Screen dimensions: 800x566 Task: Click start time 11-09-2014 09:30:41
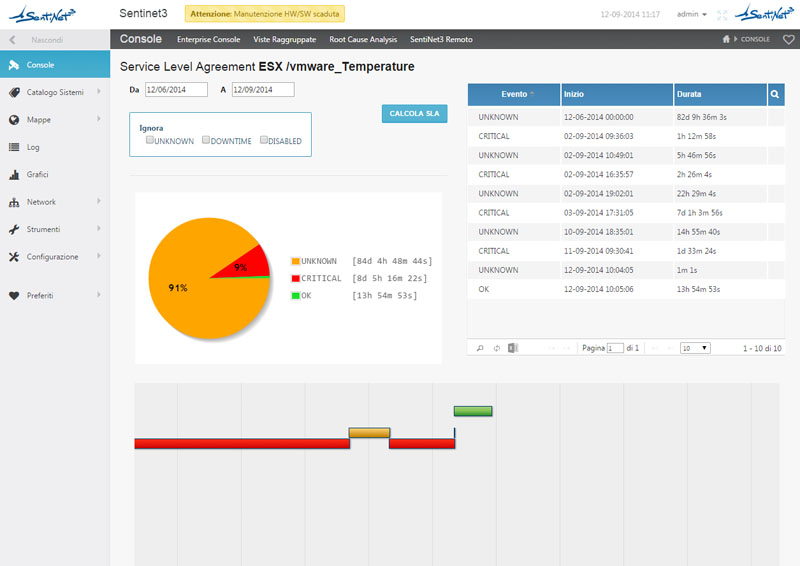click(x=598, y=251)
